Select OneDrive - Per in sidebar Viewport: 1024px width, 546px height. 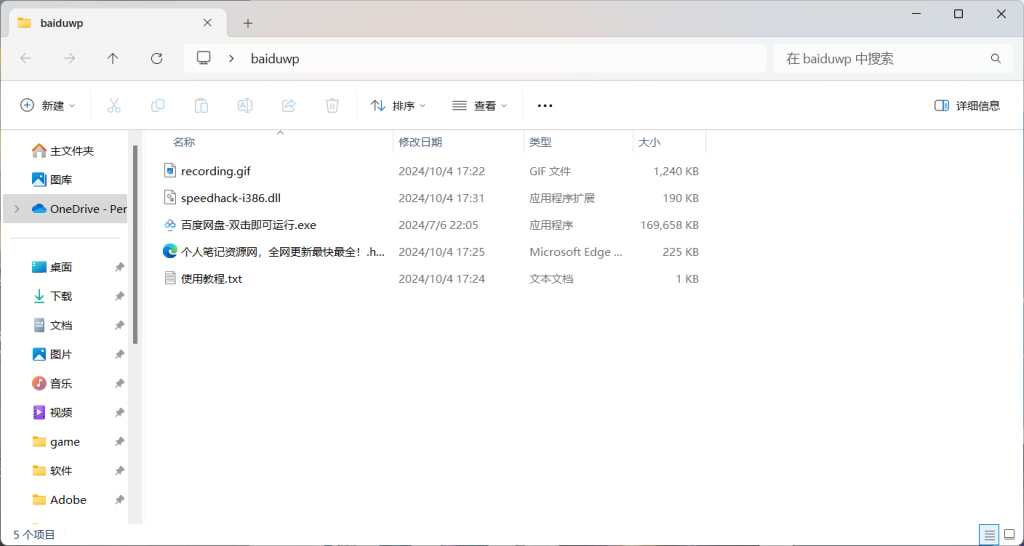tap(65, 209)
